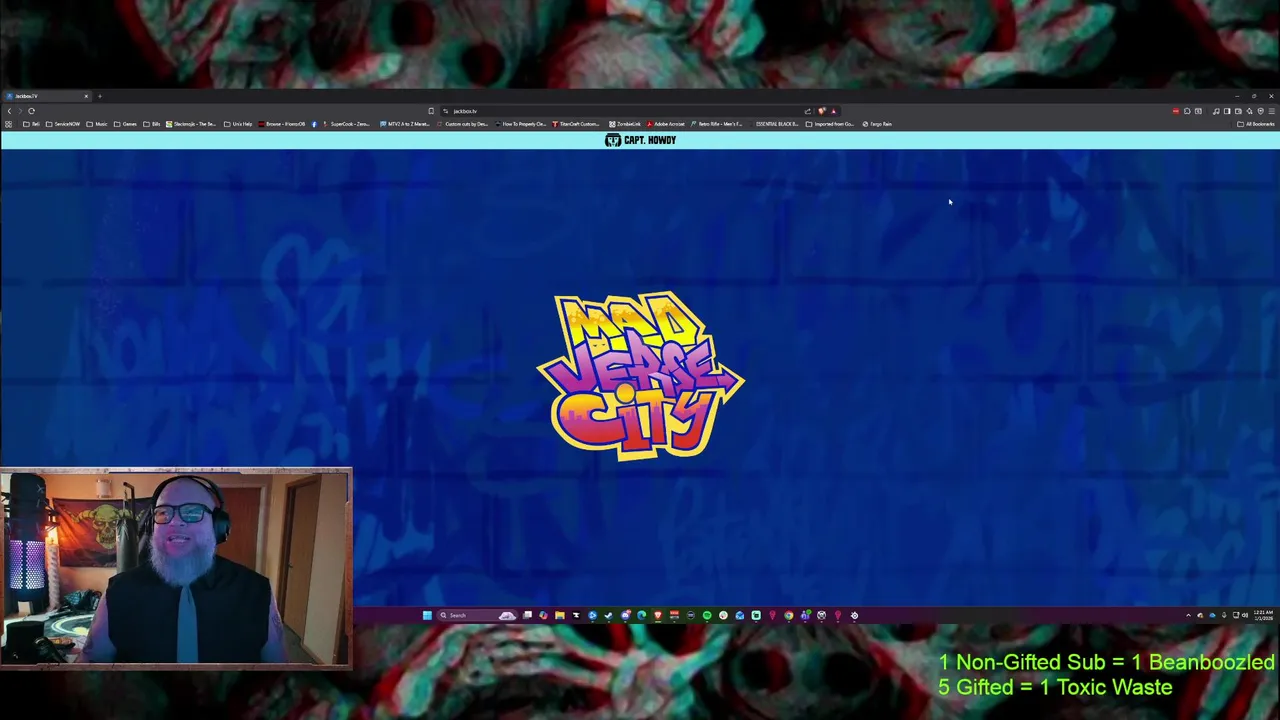Click the MAD VERSE CITY logo
This screenshot has height=720, width=1280.
tap(640, 376)
